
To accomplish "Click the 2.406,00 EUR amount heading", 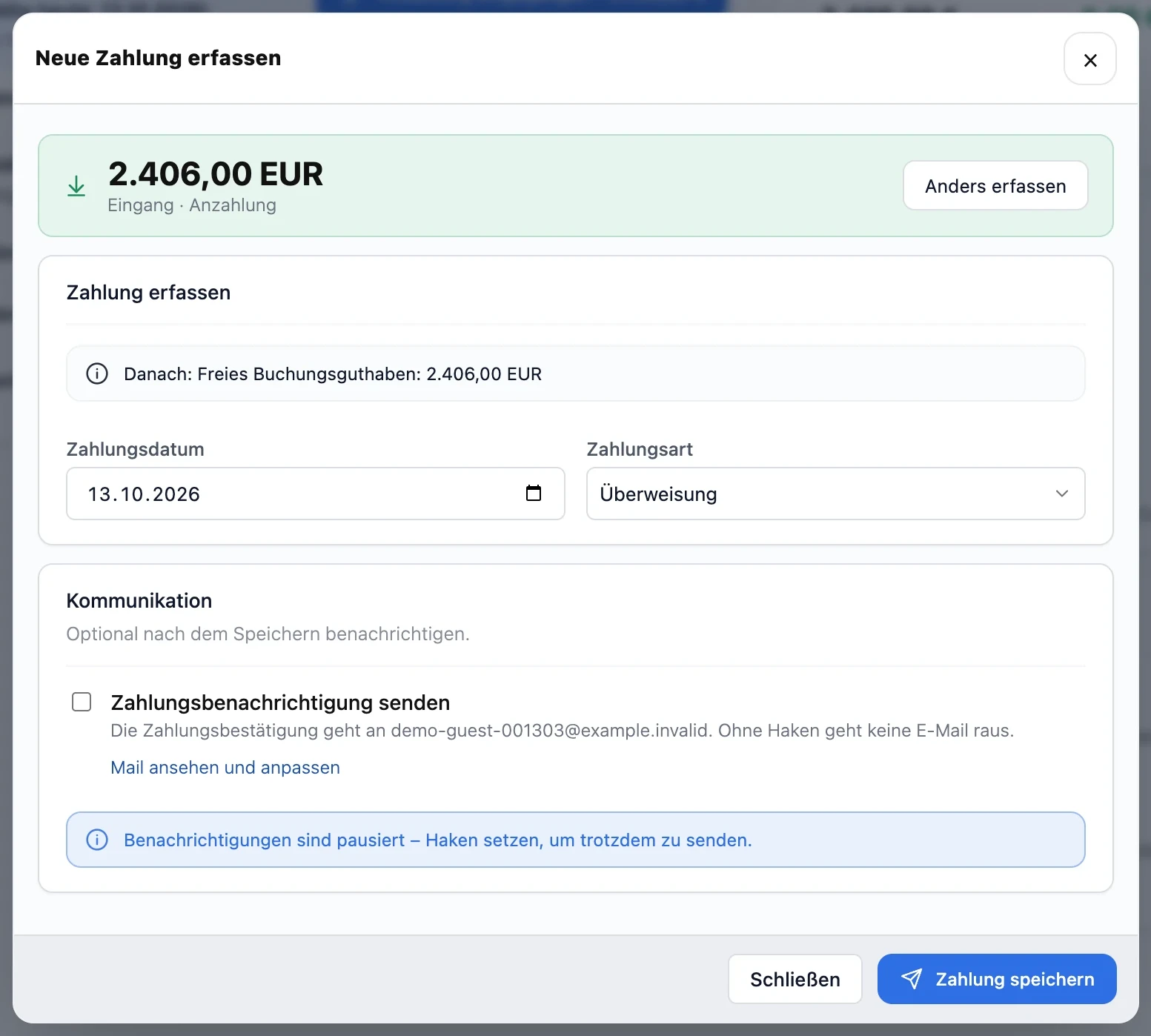I will point(216,174).
